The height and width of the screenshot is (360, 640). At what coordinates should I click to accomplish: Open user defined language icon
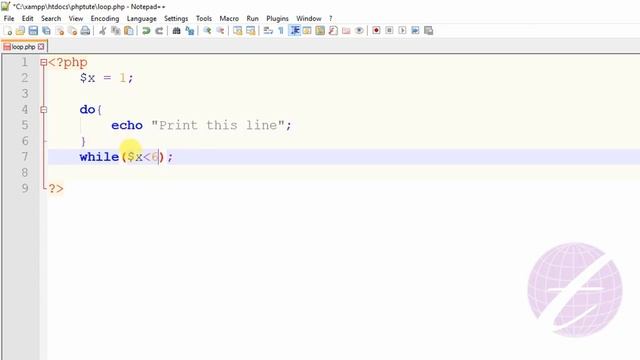[x=307, y=31]
